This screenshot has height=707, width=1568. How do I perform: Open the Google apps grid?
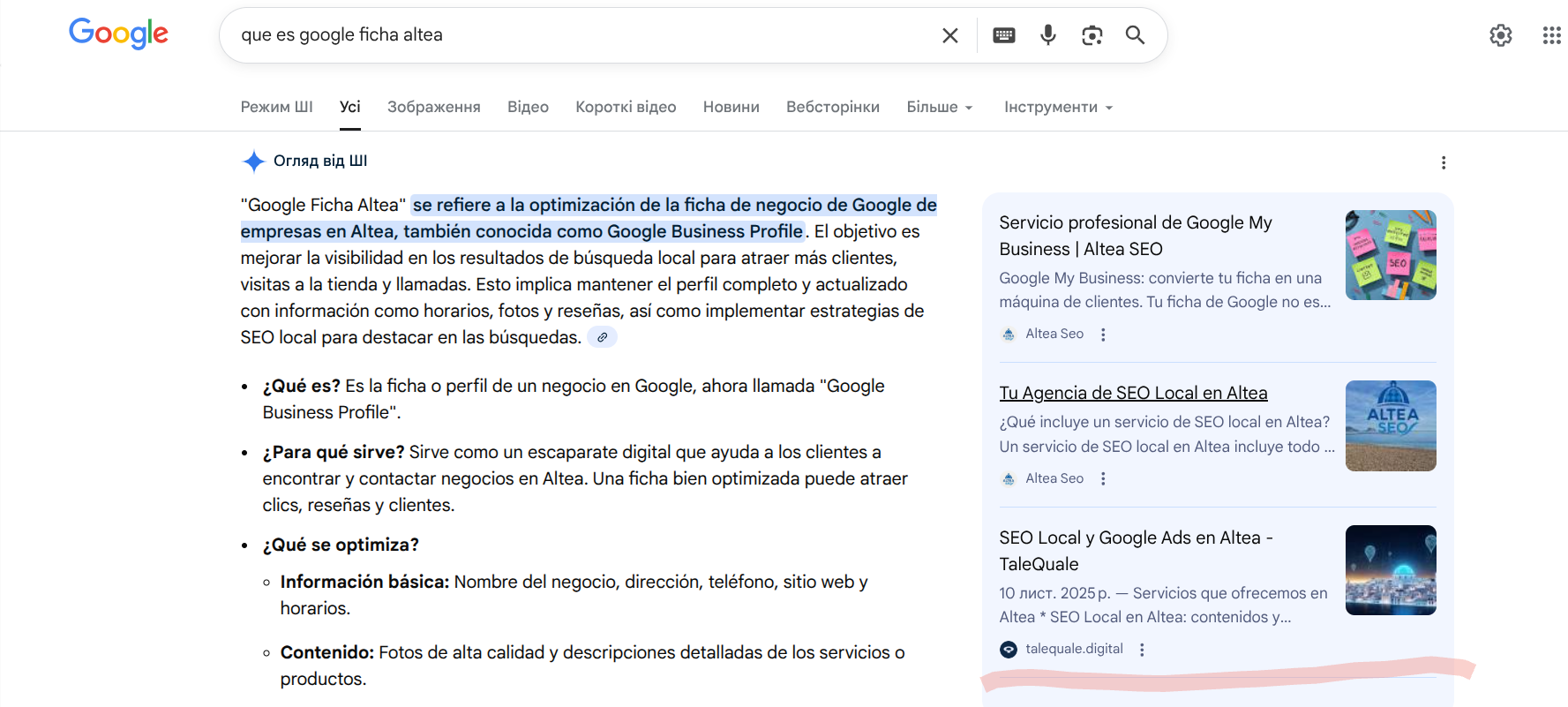tap(1552, 35)
